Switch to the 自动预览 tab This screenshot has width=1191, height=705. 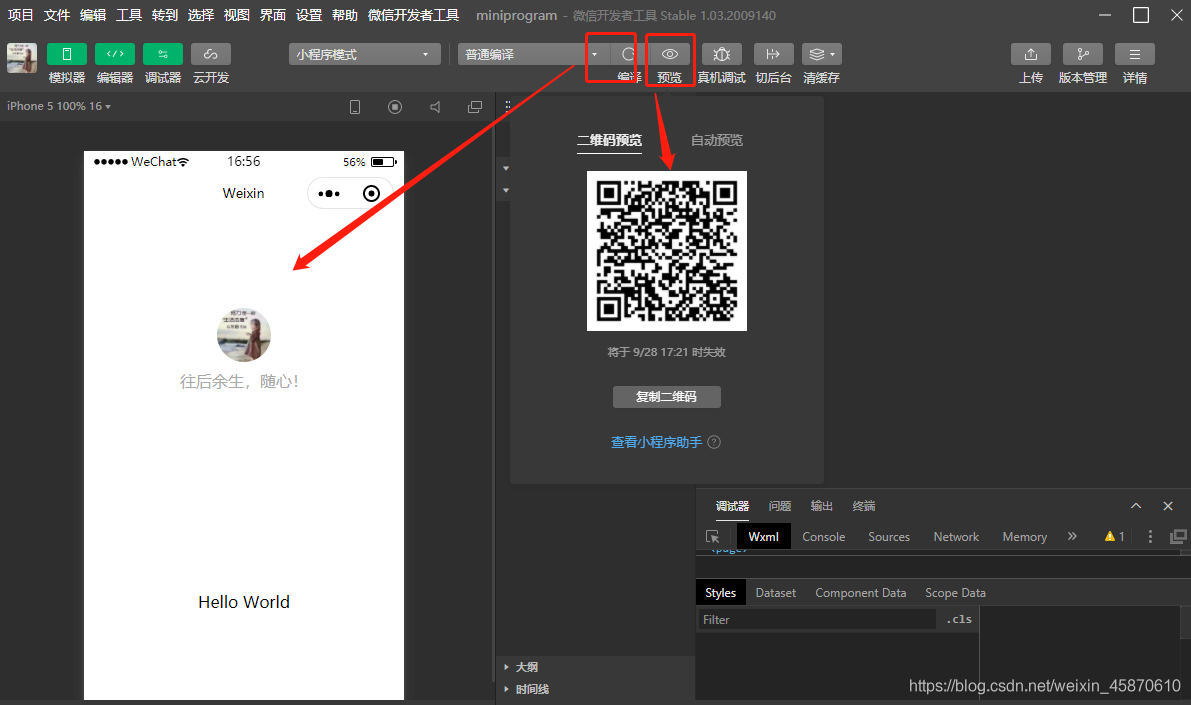[x=717, y=141]
